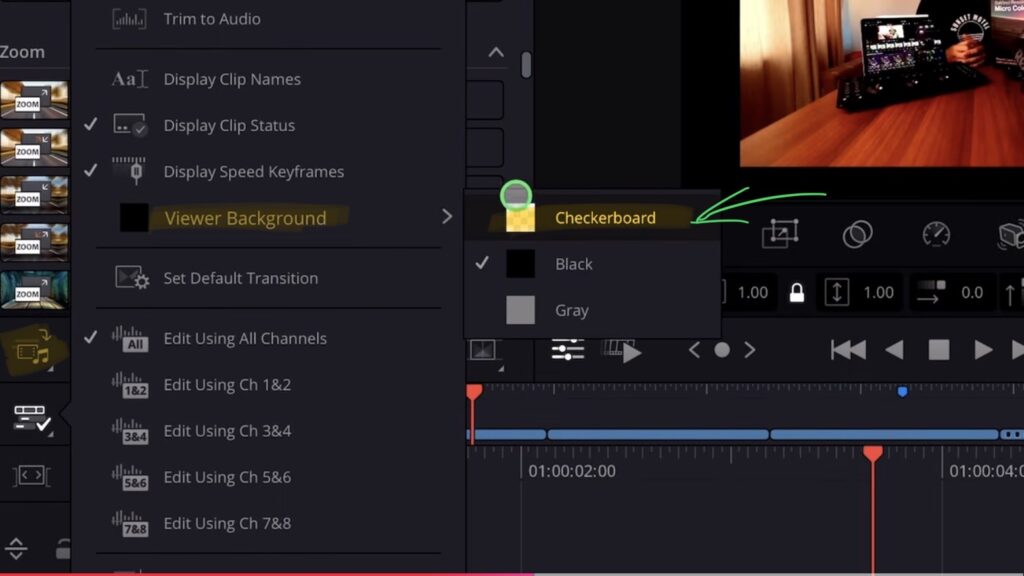Collapse the viewer panel chevron
Viewport: 1024px width, 576px height.
(x=496, y=51)
